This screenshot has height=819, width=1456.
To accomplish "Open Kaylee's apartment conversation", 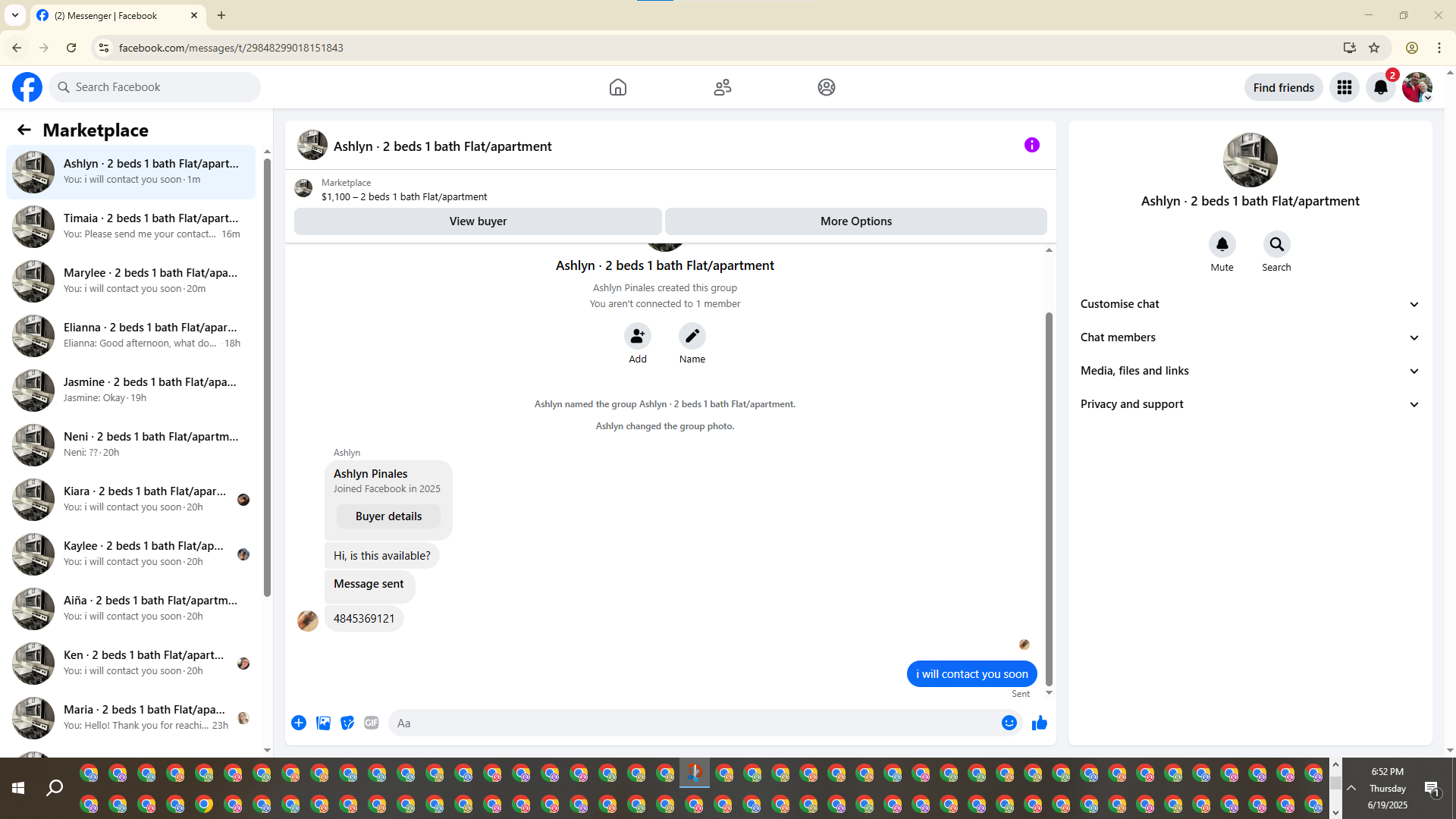I will (131, 554).
